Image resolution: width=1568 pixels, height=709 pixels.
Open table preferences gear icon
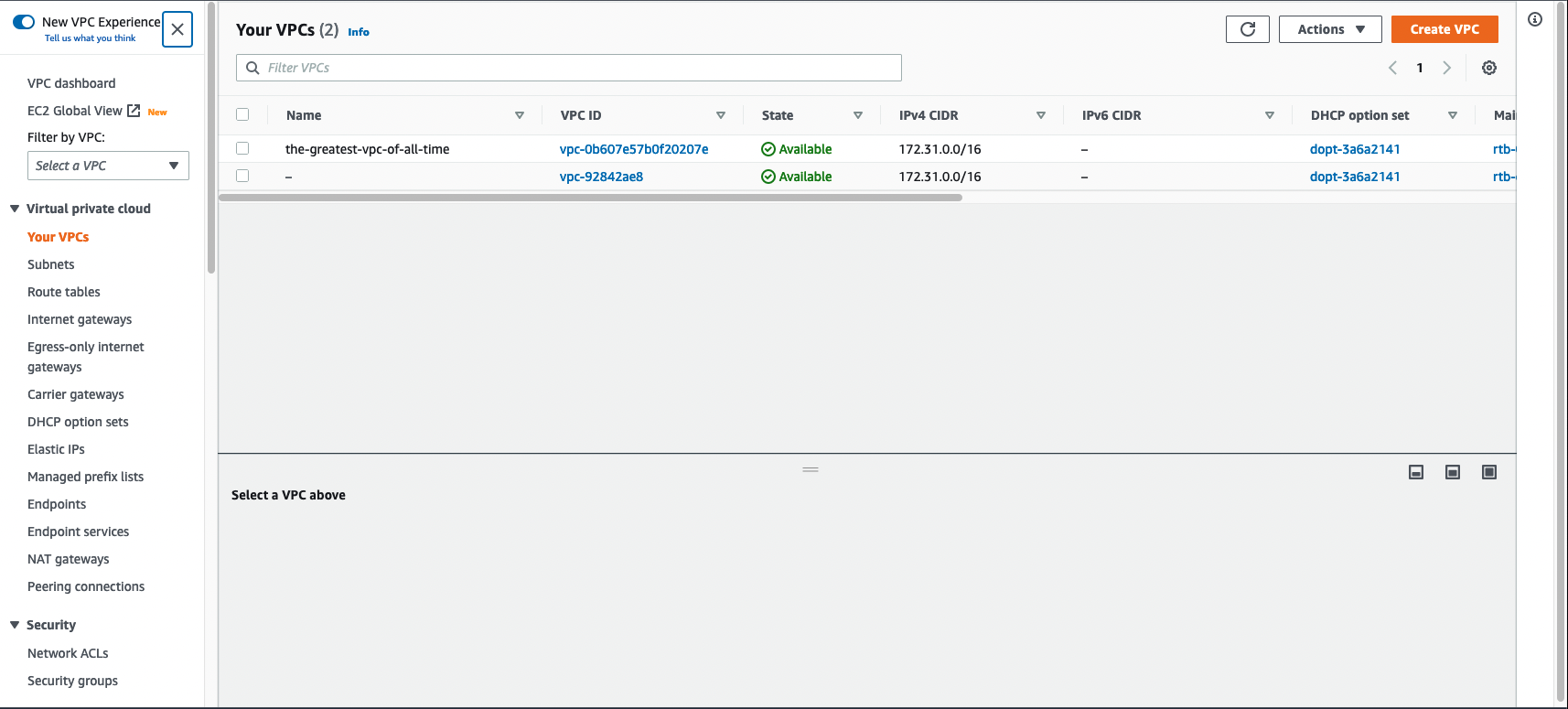[1488, 68]
